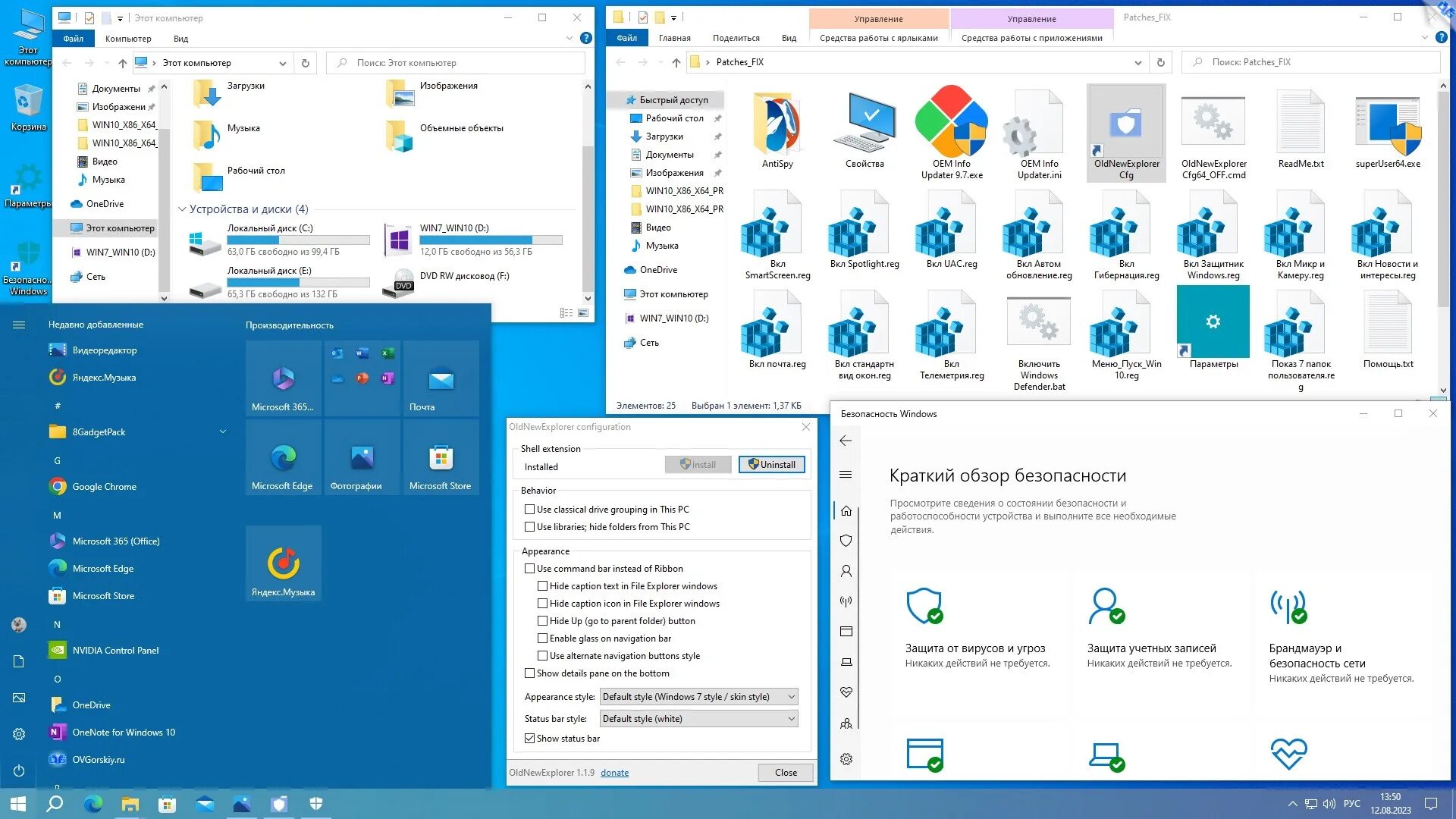Screen dimensions: 1456x819
Task: Open Status bar style dropdown
Action: click(698, 719)
